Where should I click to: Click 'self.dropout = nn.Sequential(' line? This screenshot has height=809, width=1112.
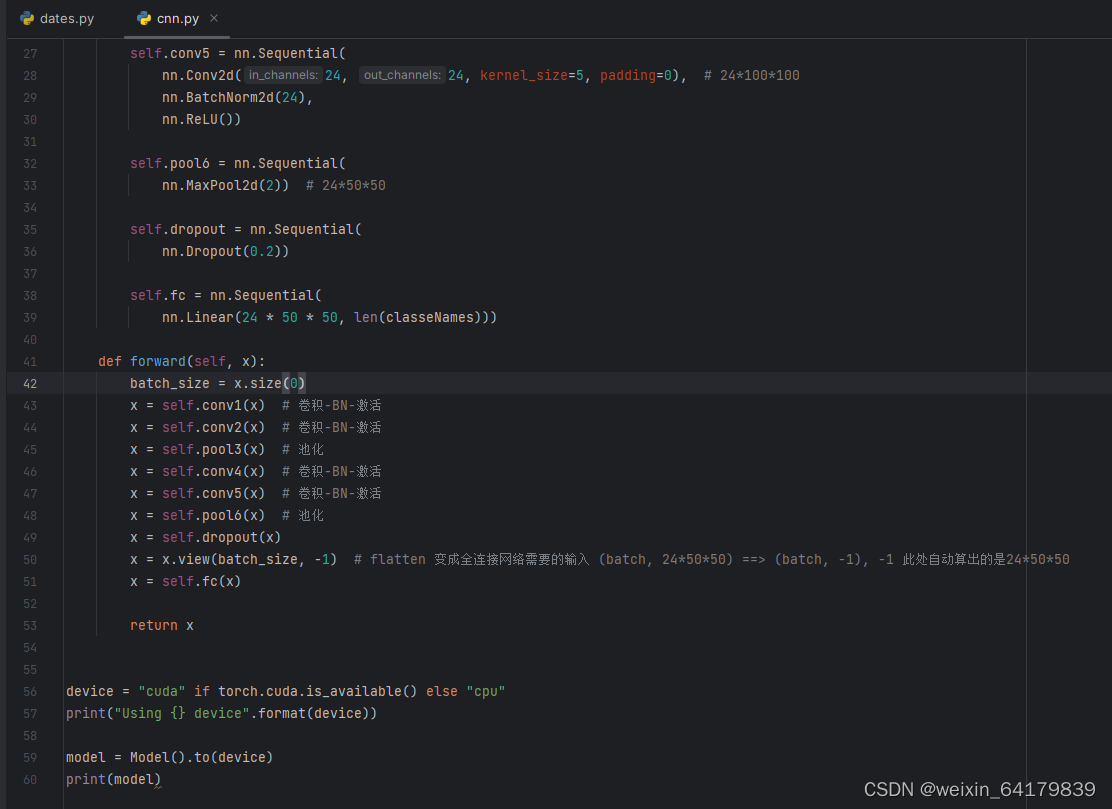[245, 230]
